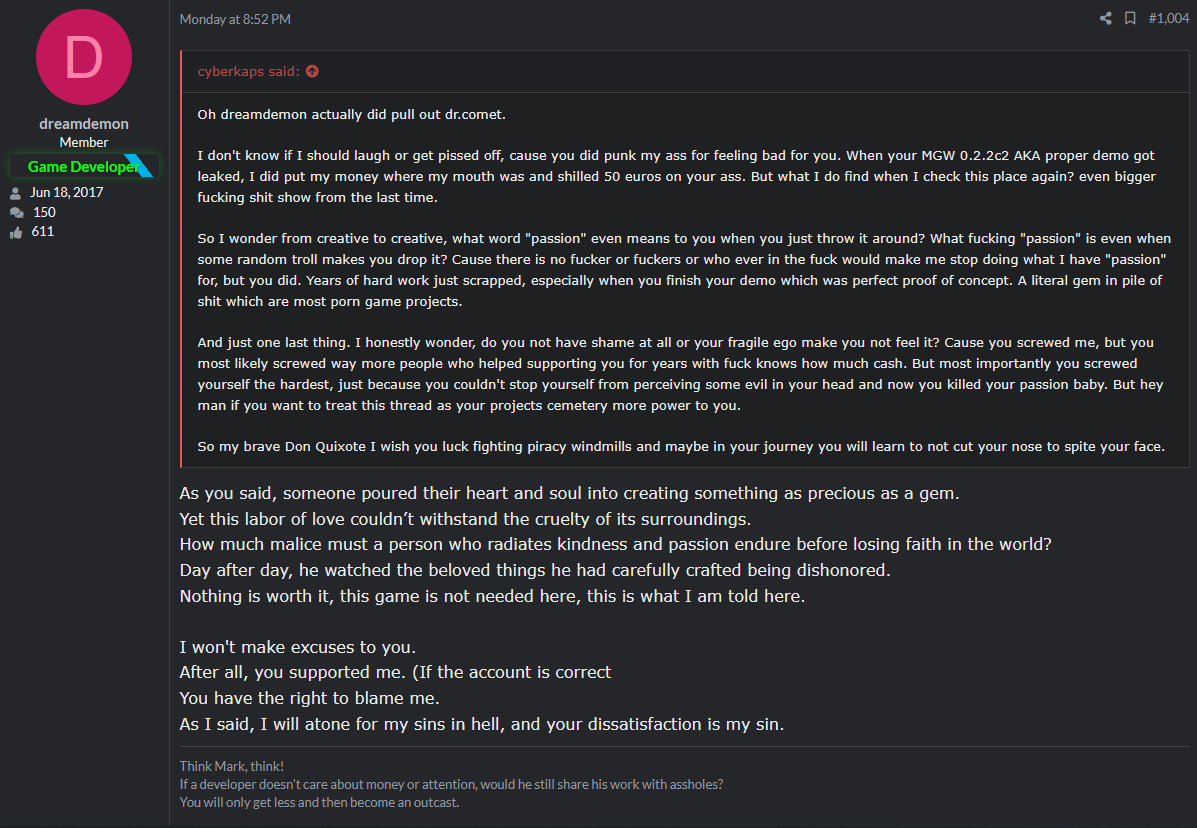Click the share icon on post #1,004

point(1105,18)
